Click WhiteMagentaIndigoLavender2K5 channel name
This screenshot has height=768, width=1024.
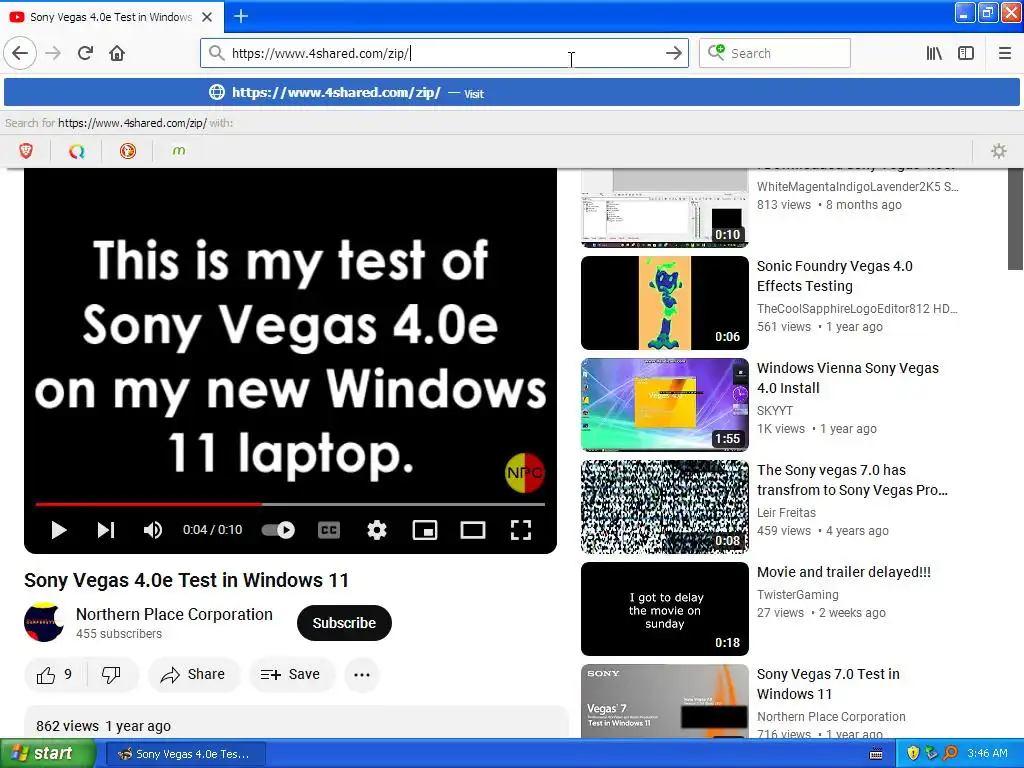[x=857, y=187]
